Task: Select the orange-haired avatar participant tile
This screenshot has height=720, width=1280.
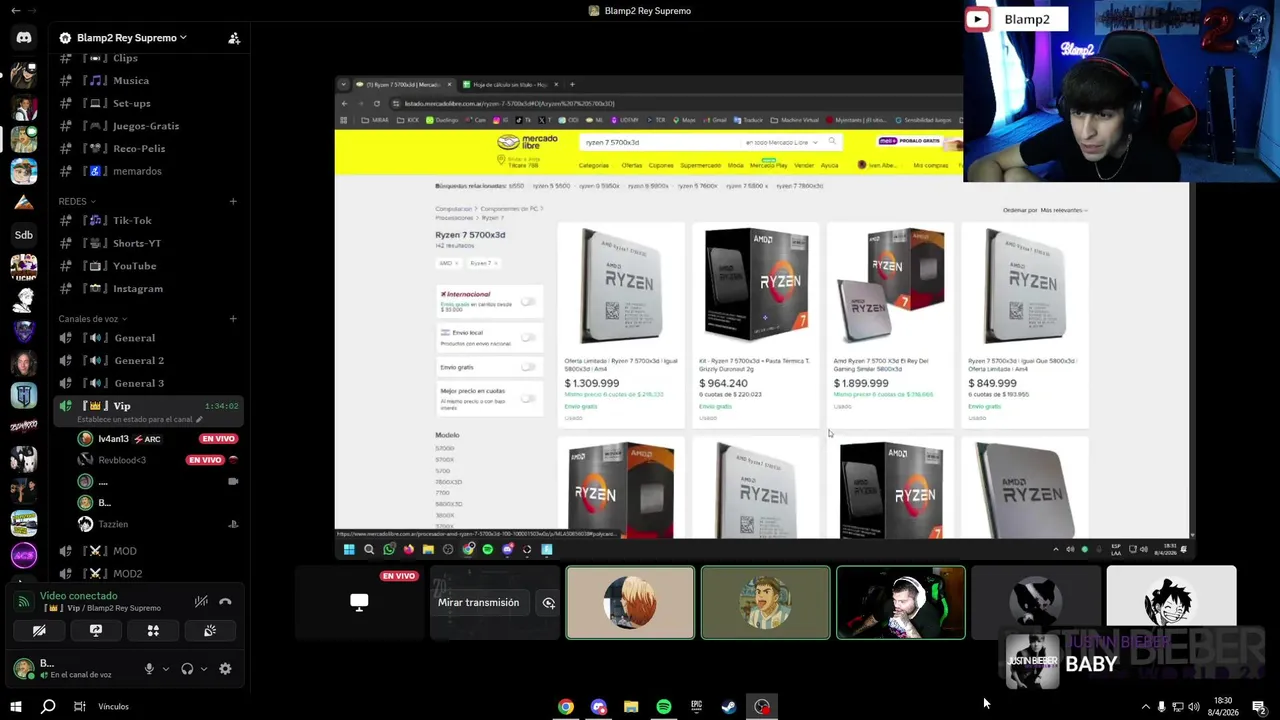Action: click(x=630, y=602)
